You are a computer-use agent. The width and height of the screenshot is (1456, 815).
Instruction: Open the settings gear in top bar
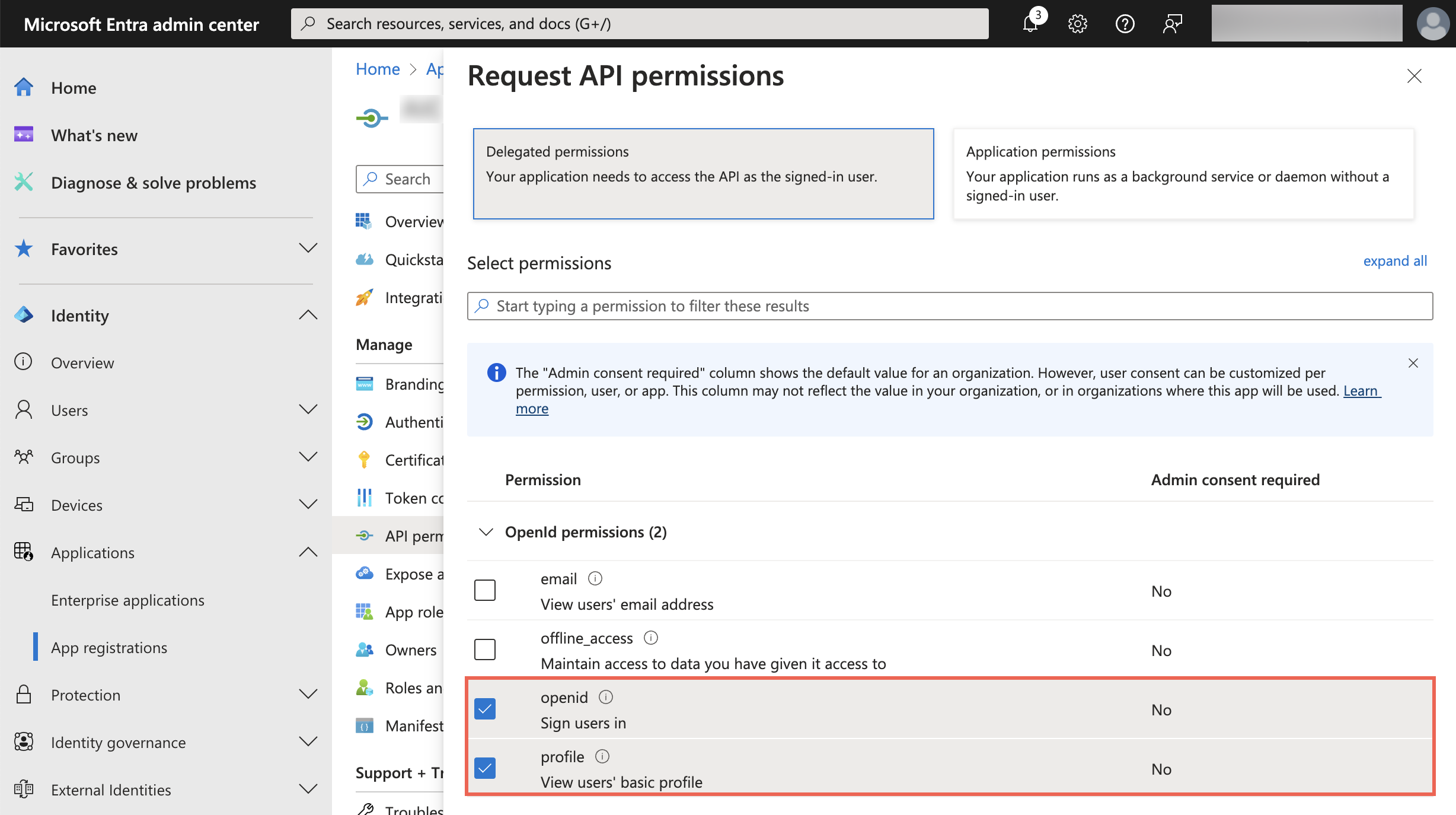tap(1077, 24)
